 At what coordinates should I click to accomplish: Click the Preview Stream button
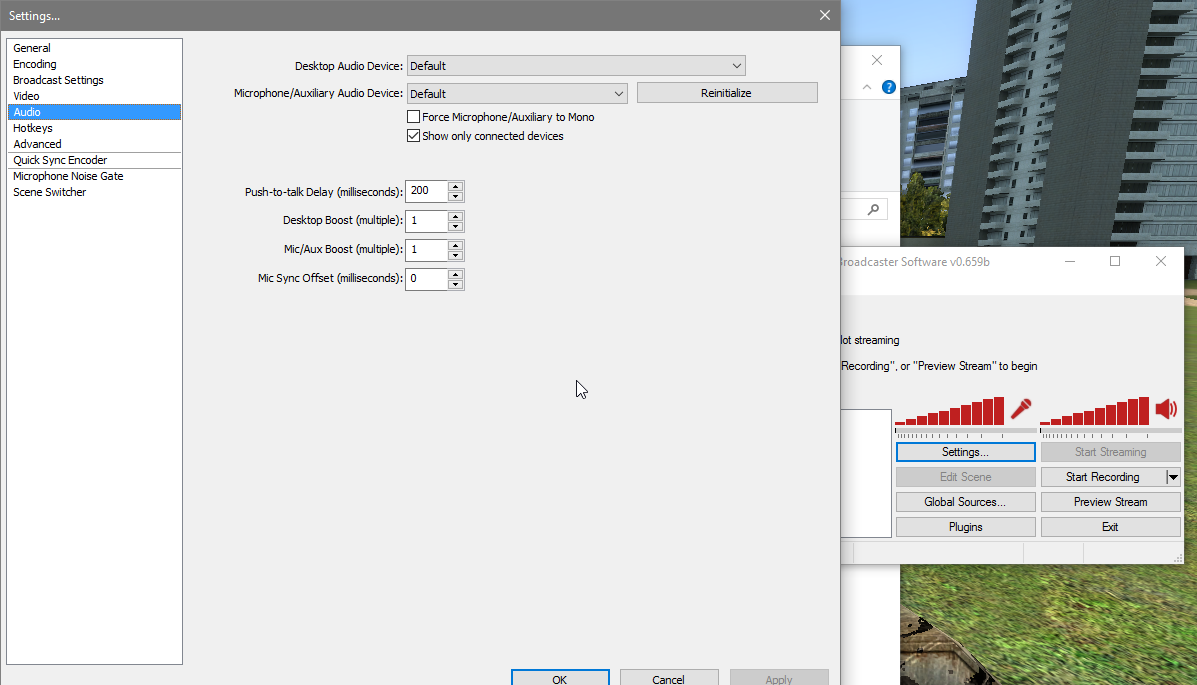click(1110, 501)
